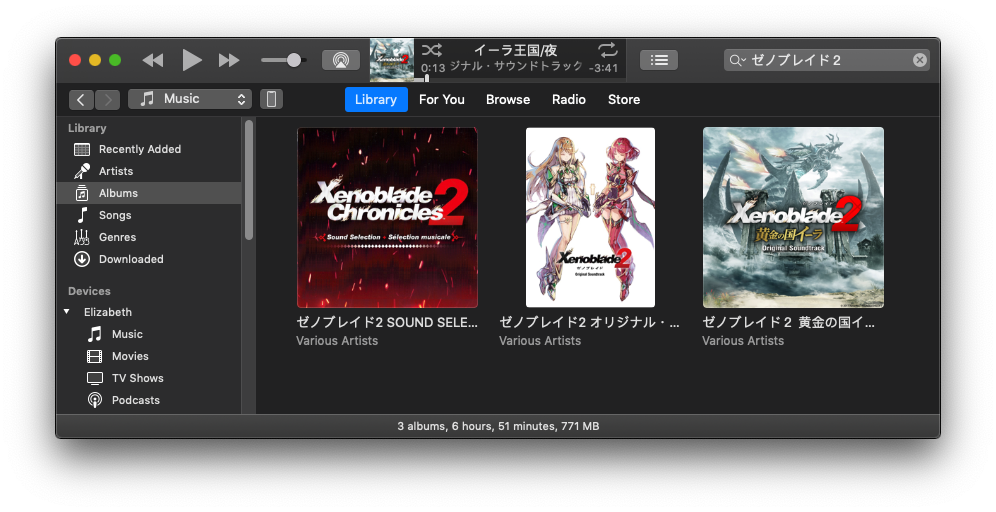Open the Xenoblade Chronicles 2 Sound Selection album
This screenshot has height=512, width=996.
387,217
